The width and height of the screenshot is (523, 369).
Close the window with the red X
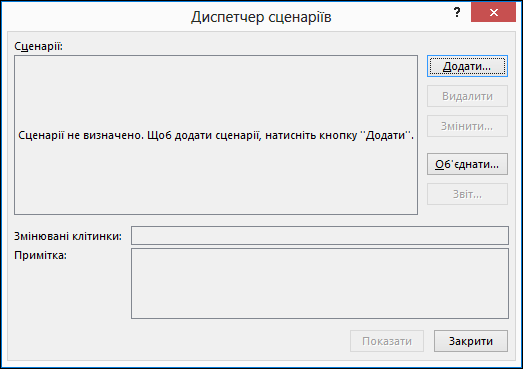click(x=493, y=12)
